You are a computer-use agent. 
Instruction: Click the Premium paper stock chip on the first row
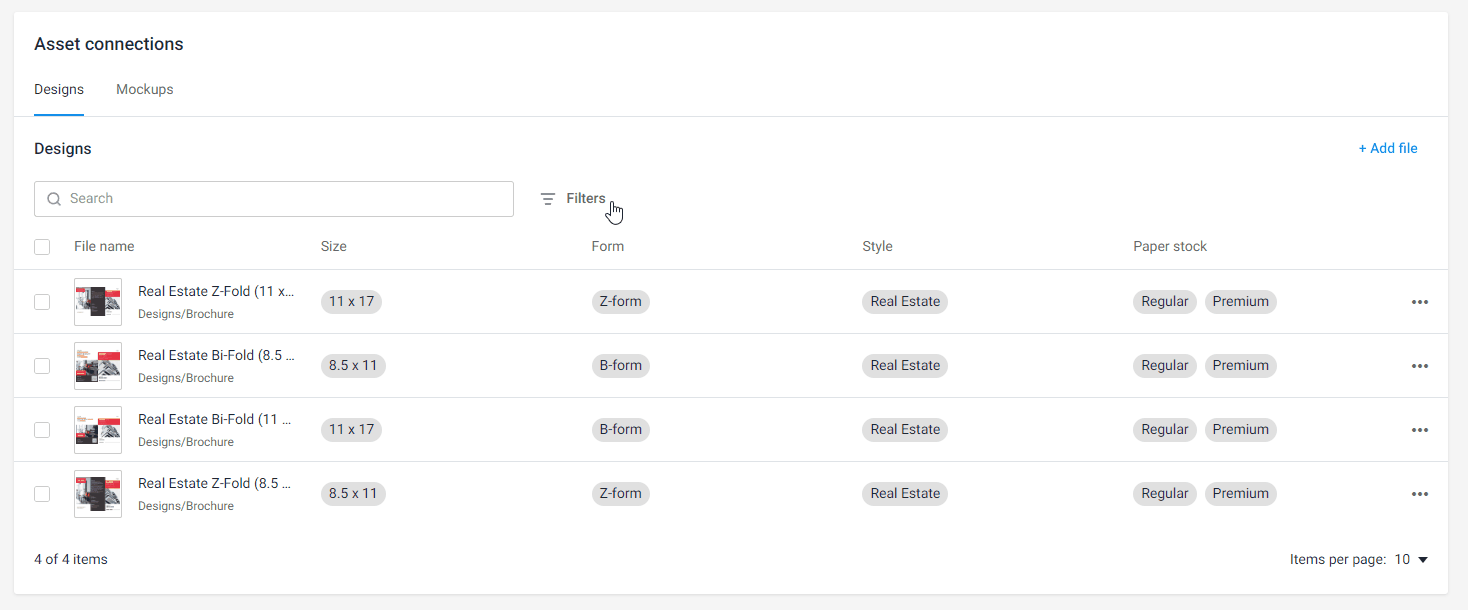(x=1240, y=301)
